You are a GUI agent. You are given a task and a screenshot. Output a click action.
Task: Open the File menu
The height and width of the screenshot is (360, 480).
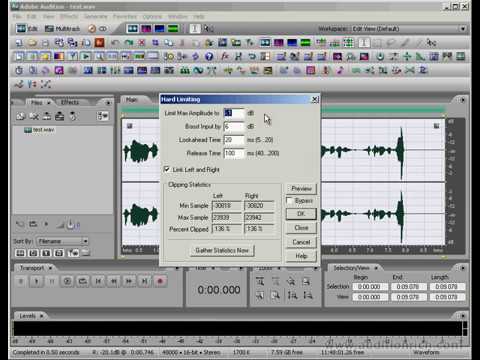point(17,16)
